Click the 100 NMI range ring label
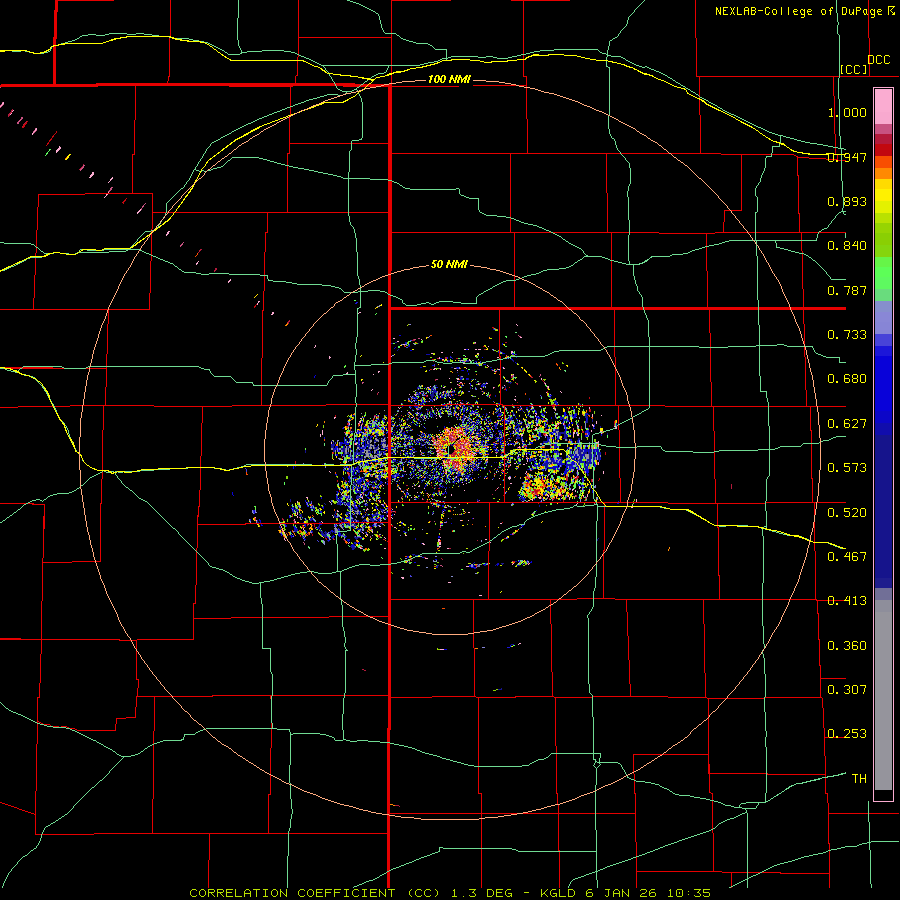This screenshot has width=900, height=900. [x=449, y=79]
